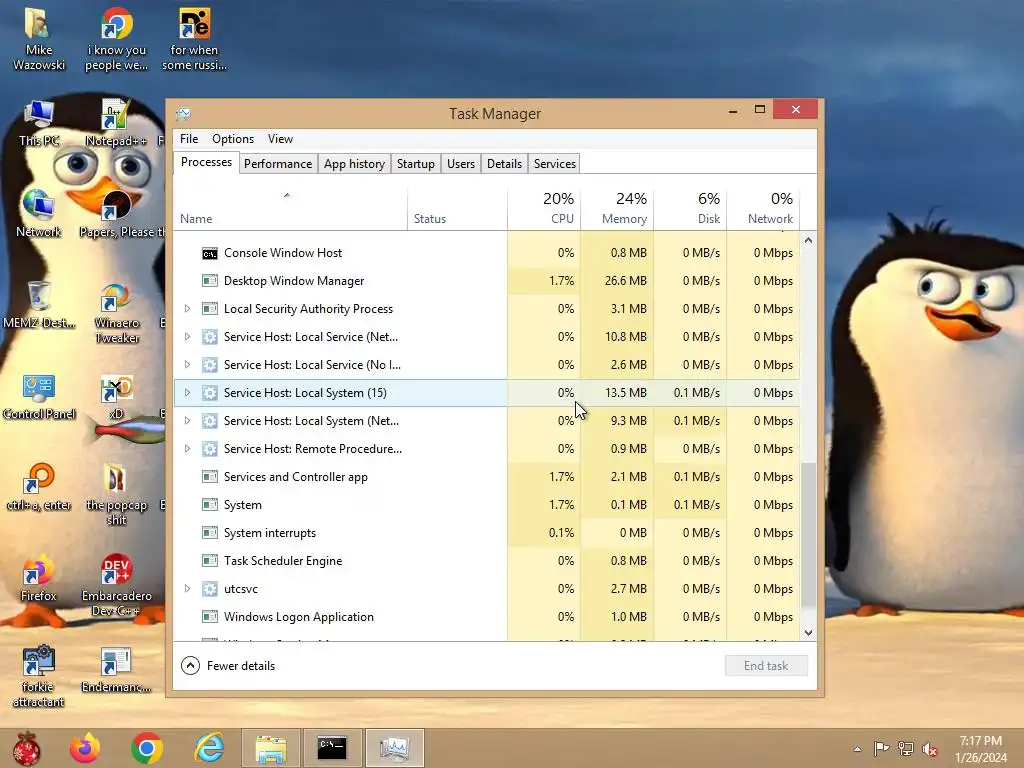Image resolution: width=1024 pixels, height=768 pixels.
Task: Expand Service Host: Remote Procedure... row
Action: 187,449
